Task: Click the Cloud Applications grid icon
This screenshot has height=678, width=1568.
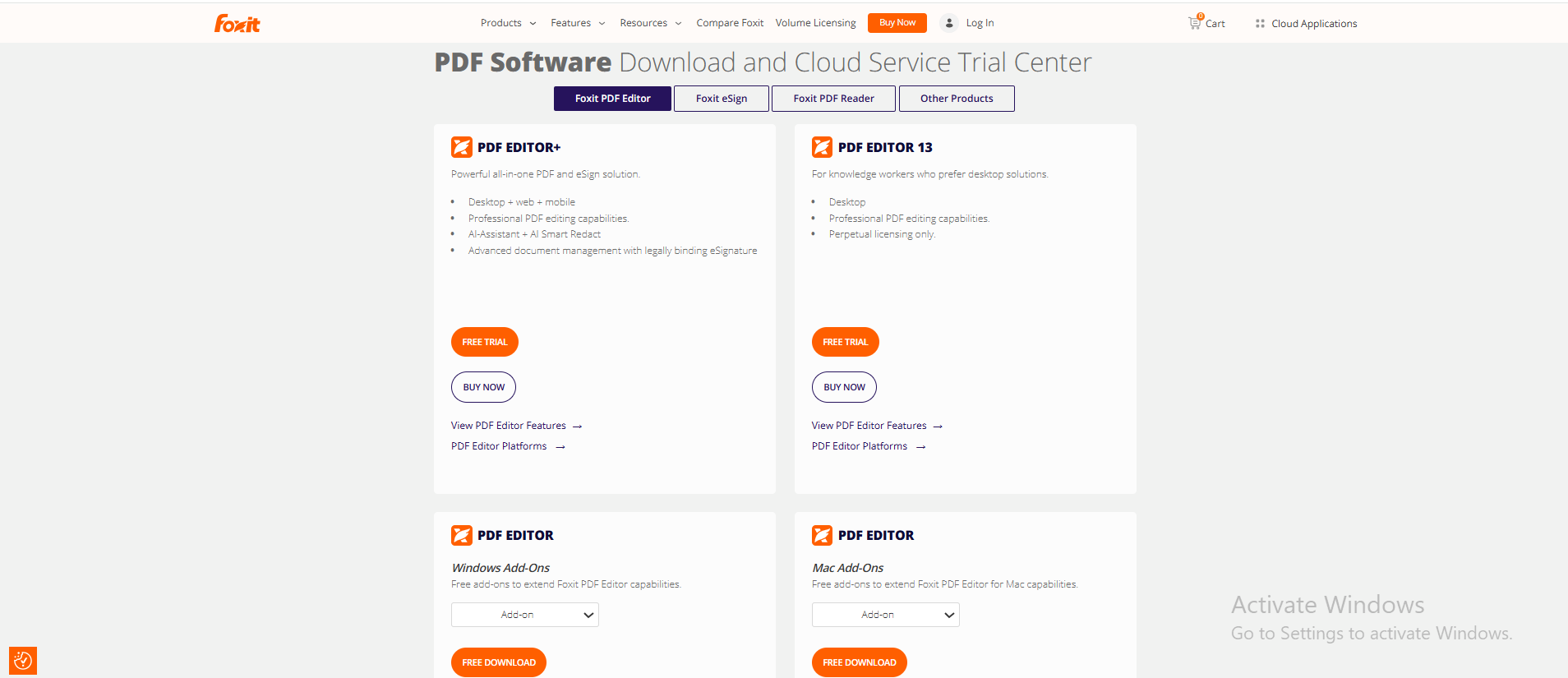Action: 1260,24
